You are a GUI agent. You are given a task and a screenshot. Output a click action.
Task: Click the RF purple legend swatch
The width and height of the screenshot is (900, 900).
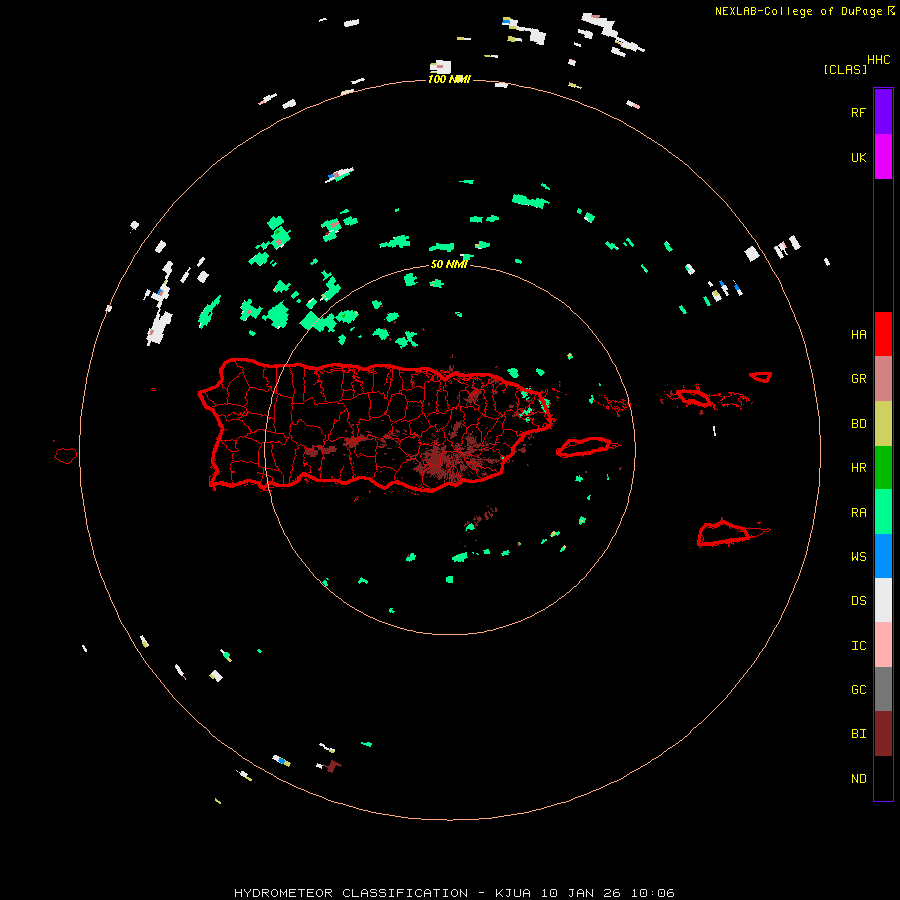click(883, 112)
